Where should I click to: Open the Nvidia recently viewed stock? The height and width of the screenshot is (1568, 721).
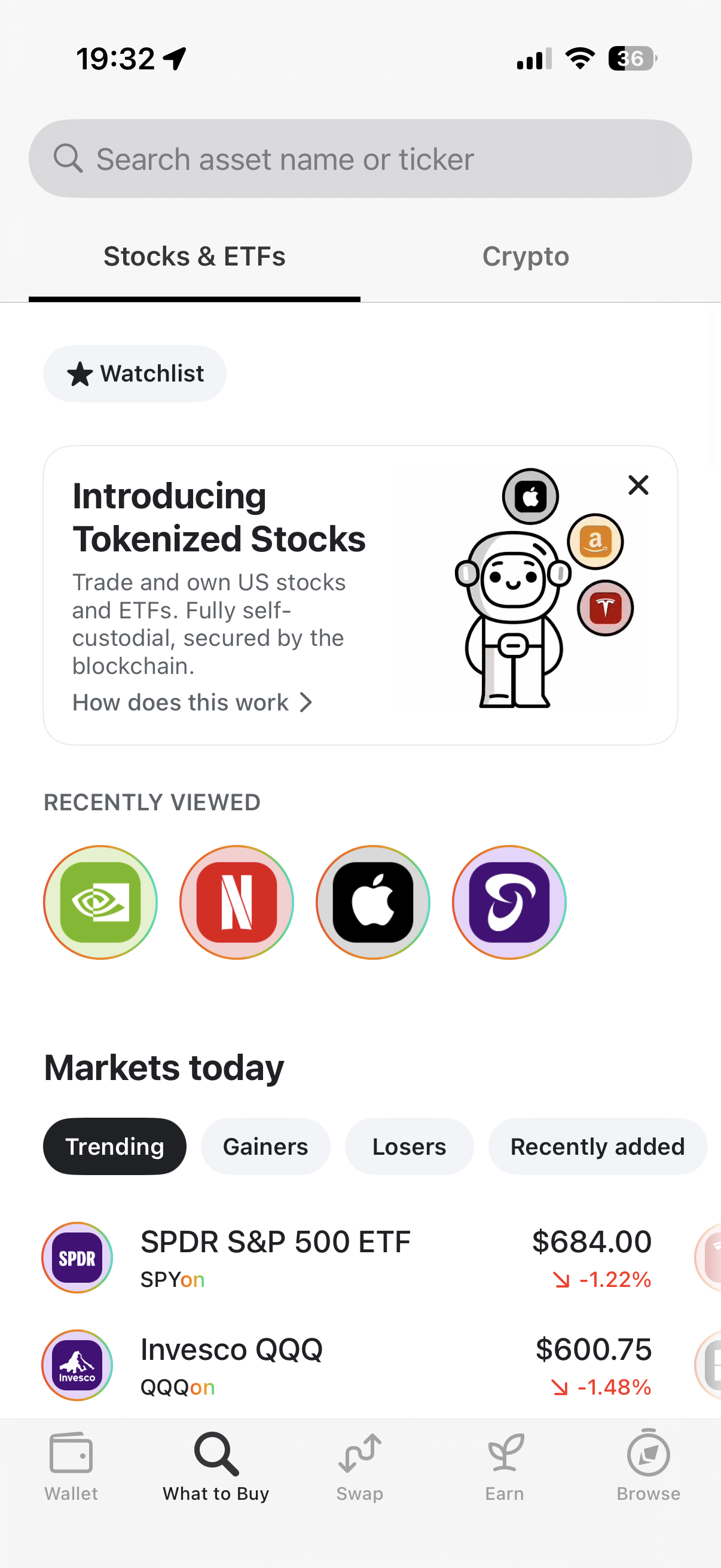click(x=100, y=901)
